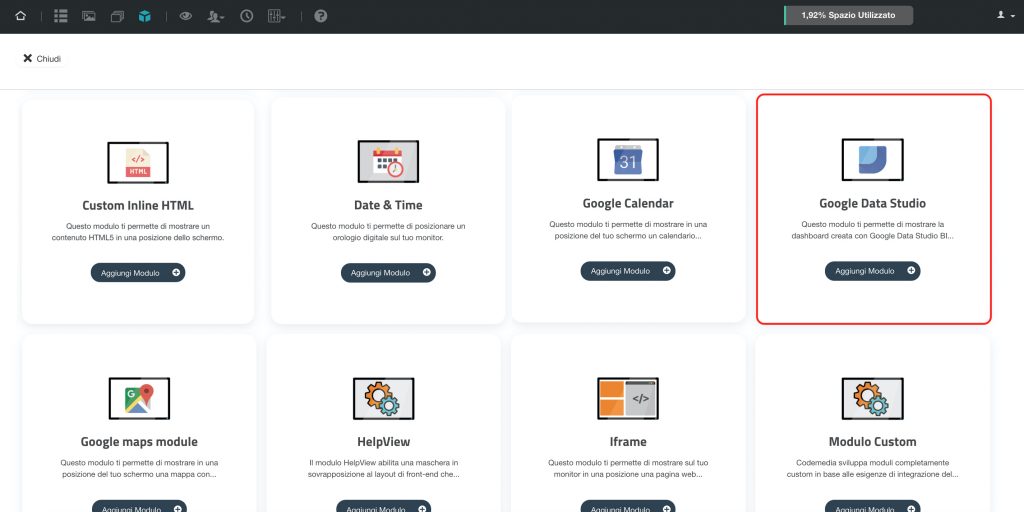
Task: Click the Google Data Studio description text
Action: [872, 230]
